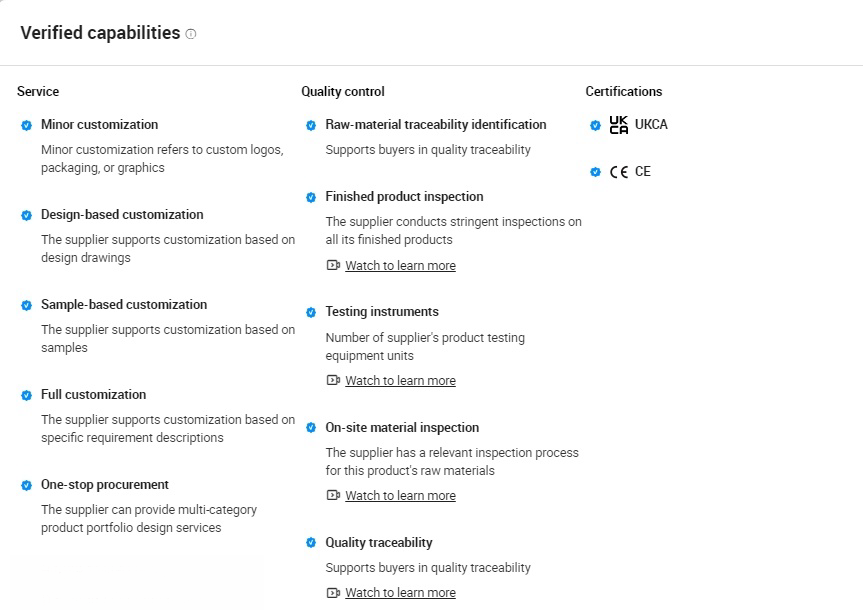Click verified badge beside Raw-material traceability identification
This screenshot has width=863, height=610.
pos(311,126)
